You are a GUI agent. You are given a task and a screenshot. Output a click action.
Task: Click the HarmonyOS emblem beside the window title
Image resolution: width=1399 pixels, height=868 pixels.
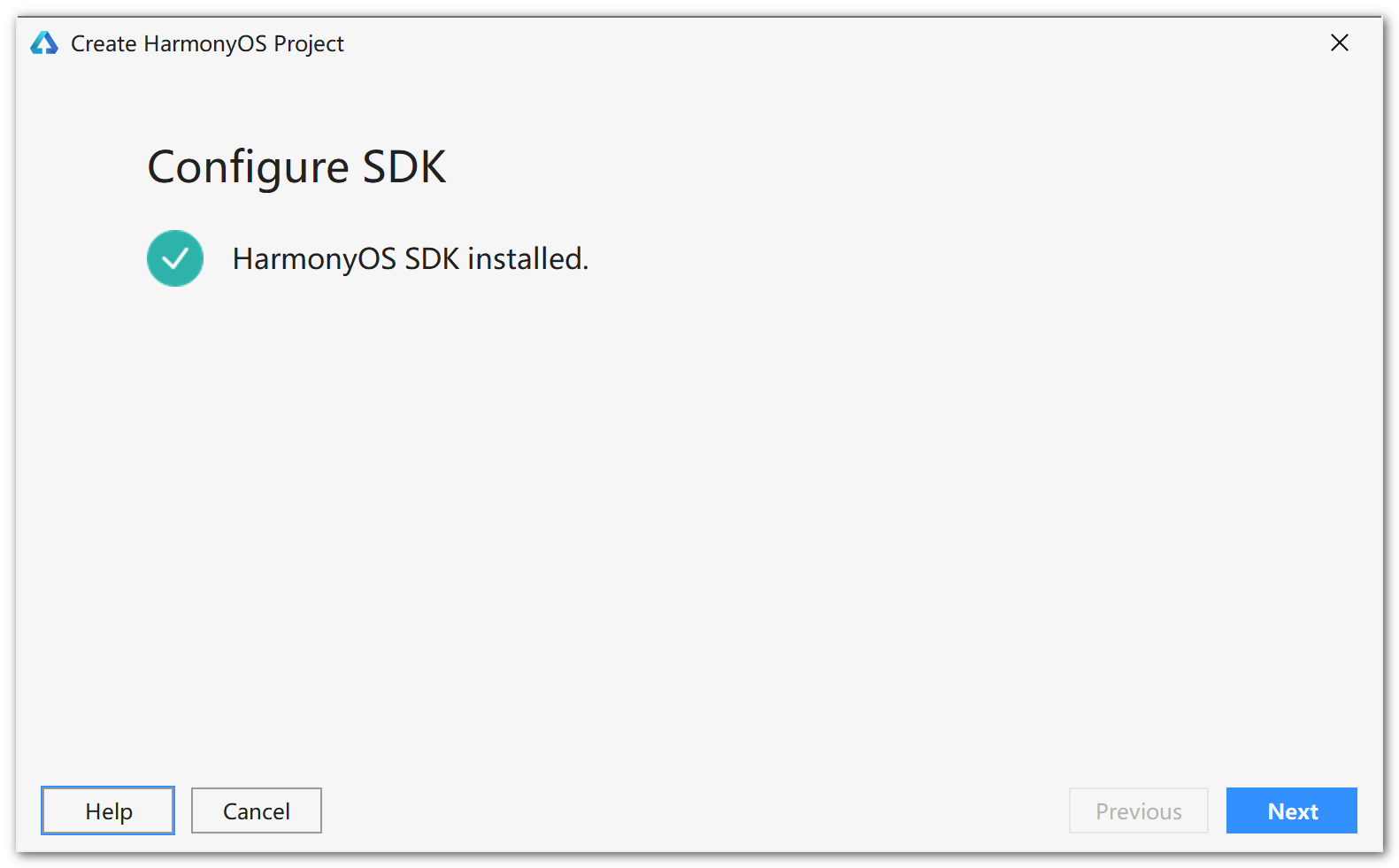pos(42,42)
